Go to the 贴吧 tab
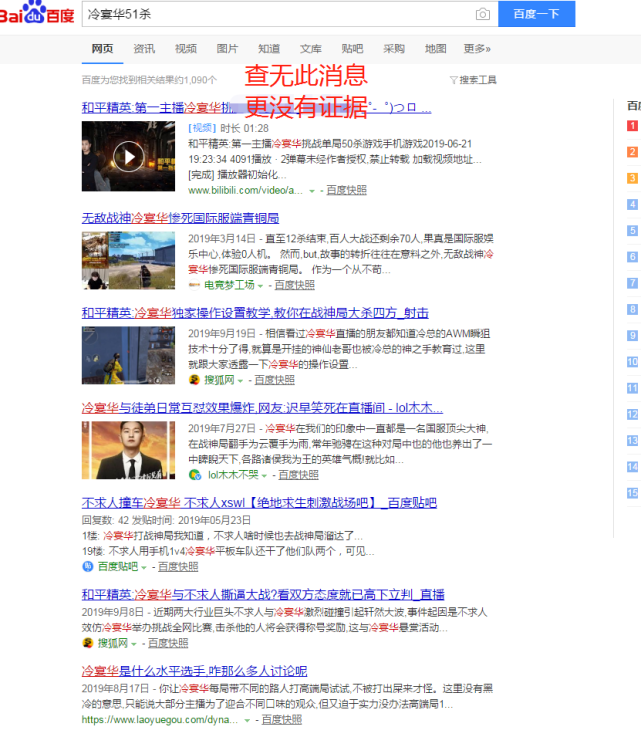Viewport: 641px width, 737px height. click(352, 49)
